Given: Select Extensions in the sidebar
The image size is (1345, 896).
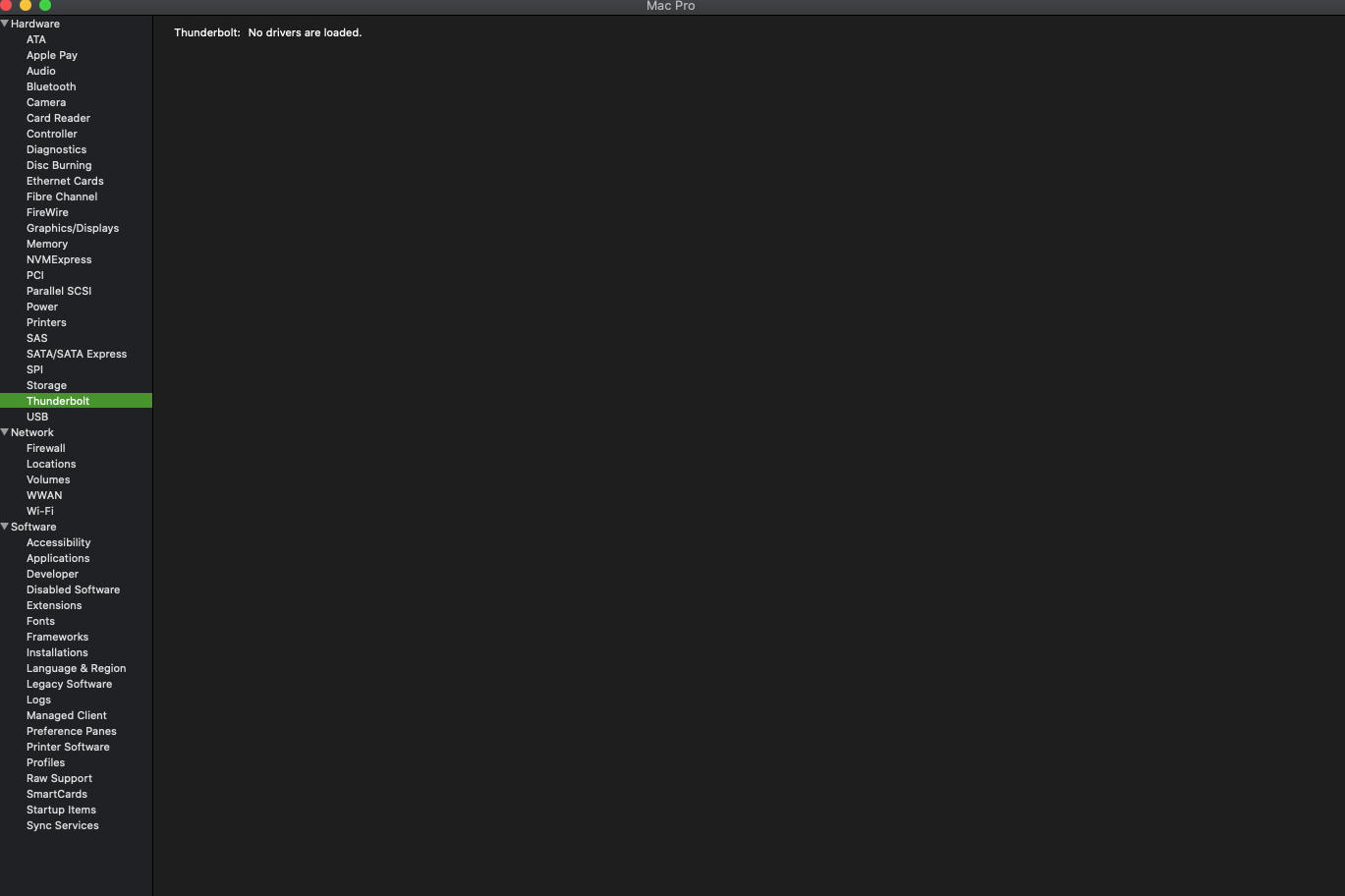Looking at the screenshot, I should pyautogui.click(x=54, y=605).
